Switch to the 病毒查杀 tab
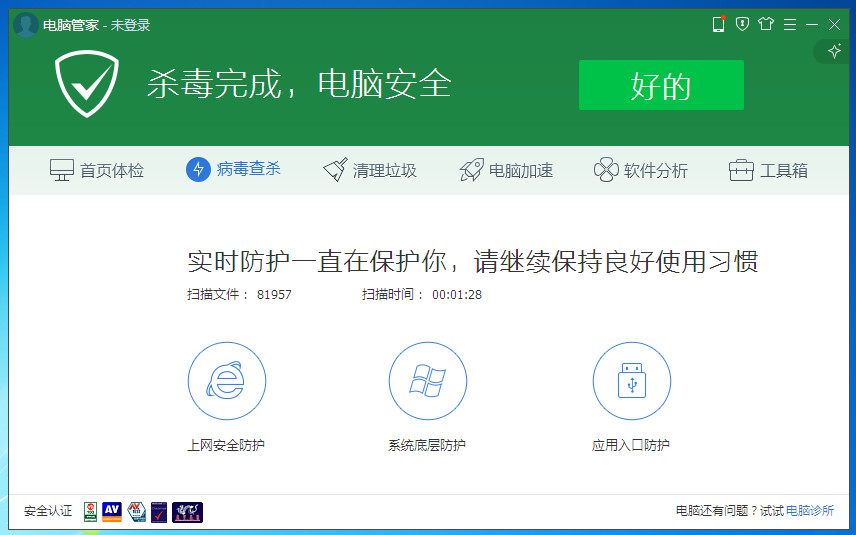Viewport: 856px width, 535px height. pos(233,169)
